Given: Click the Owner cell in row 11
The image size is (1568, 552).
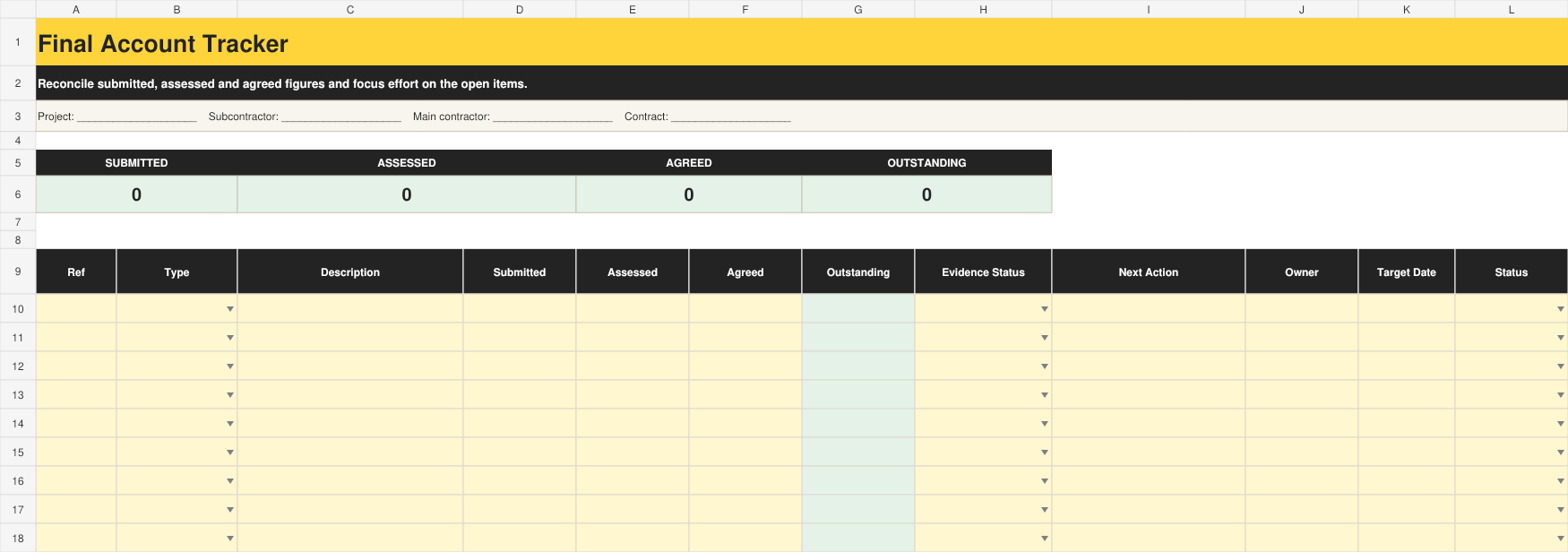Looking at the screenshot, I should (x=1302, y=338).
